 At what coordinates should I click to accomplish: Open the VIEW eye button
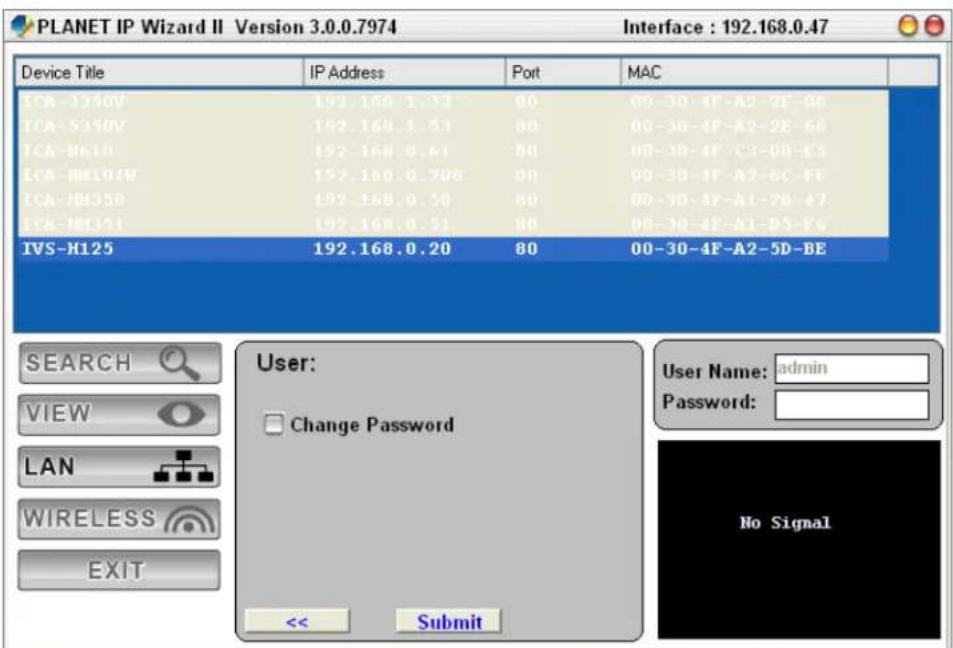click(119, 415)
